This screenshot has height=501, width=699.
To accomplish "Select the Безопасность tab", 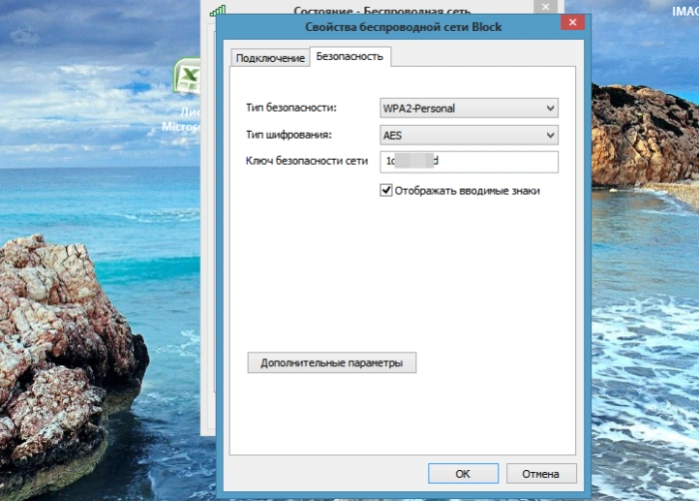I will [x=350, y=57].
